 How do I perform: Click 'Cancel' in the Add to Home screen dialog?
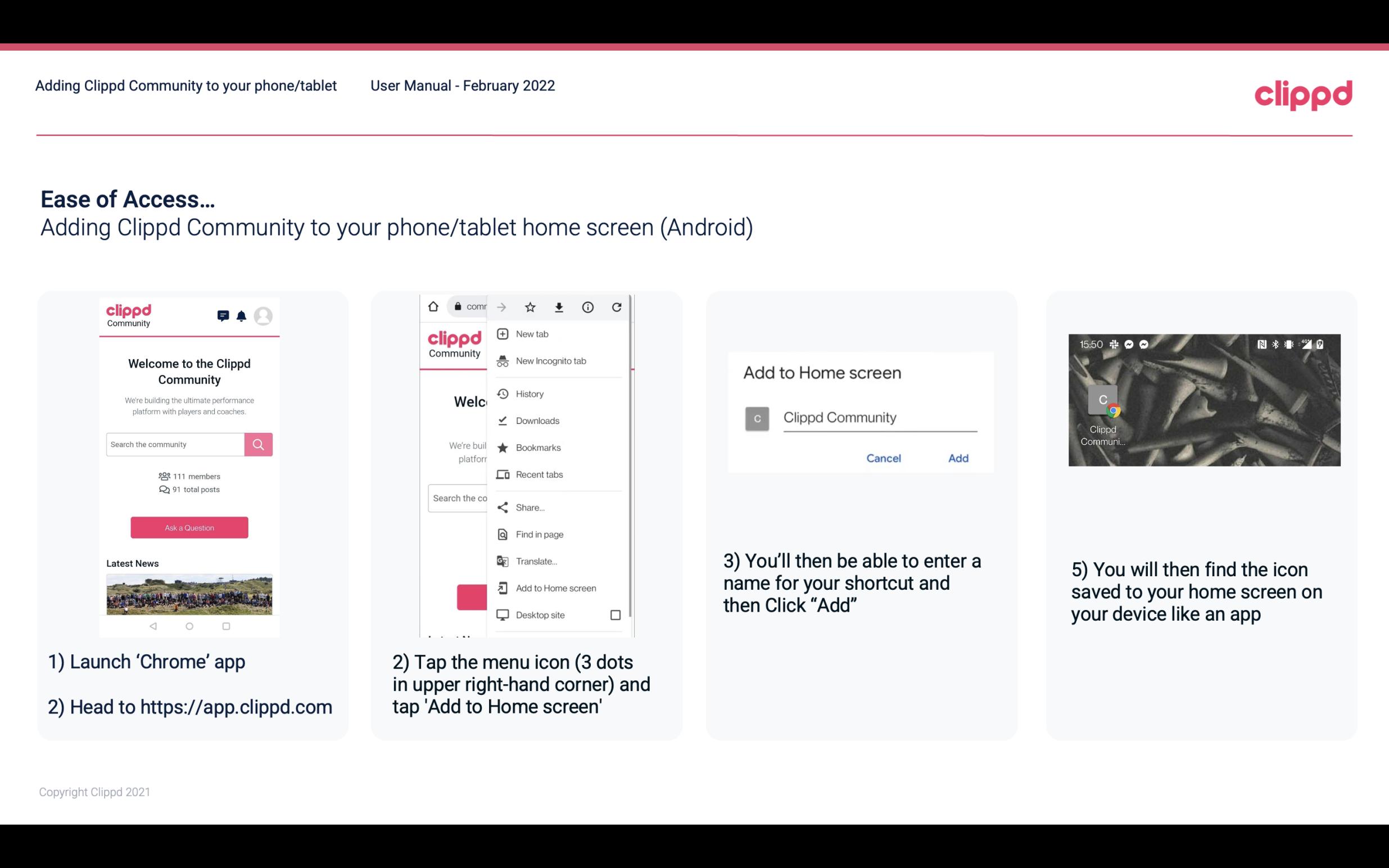[884, 457]
